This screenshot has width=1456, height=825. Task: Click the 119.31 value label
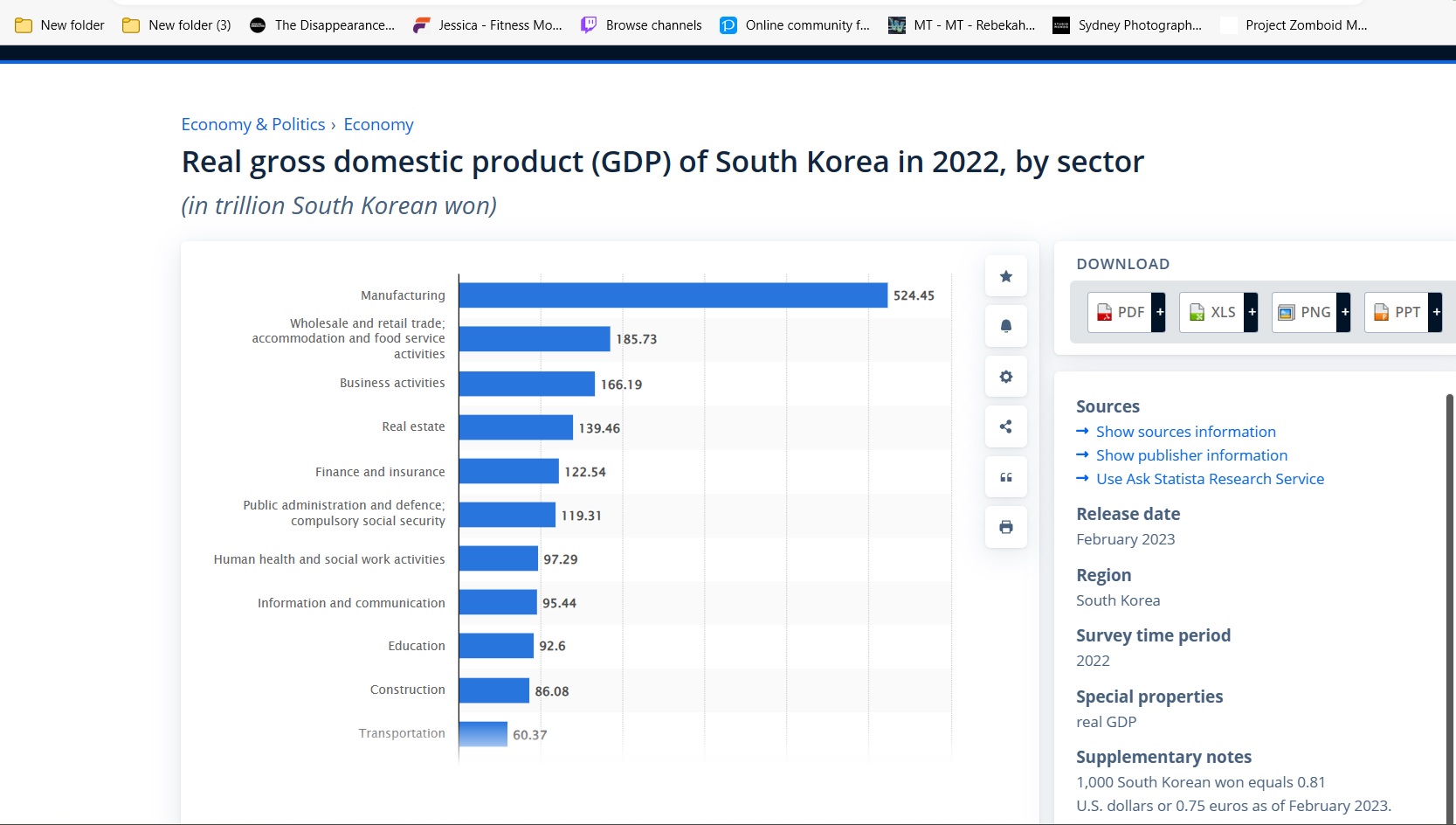tap(581, 516)
